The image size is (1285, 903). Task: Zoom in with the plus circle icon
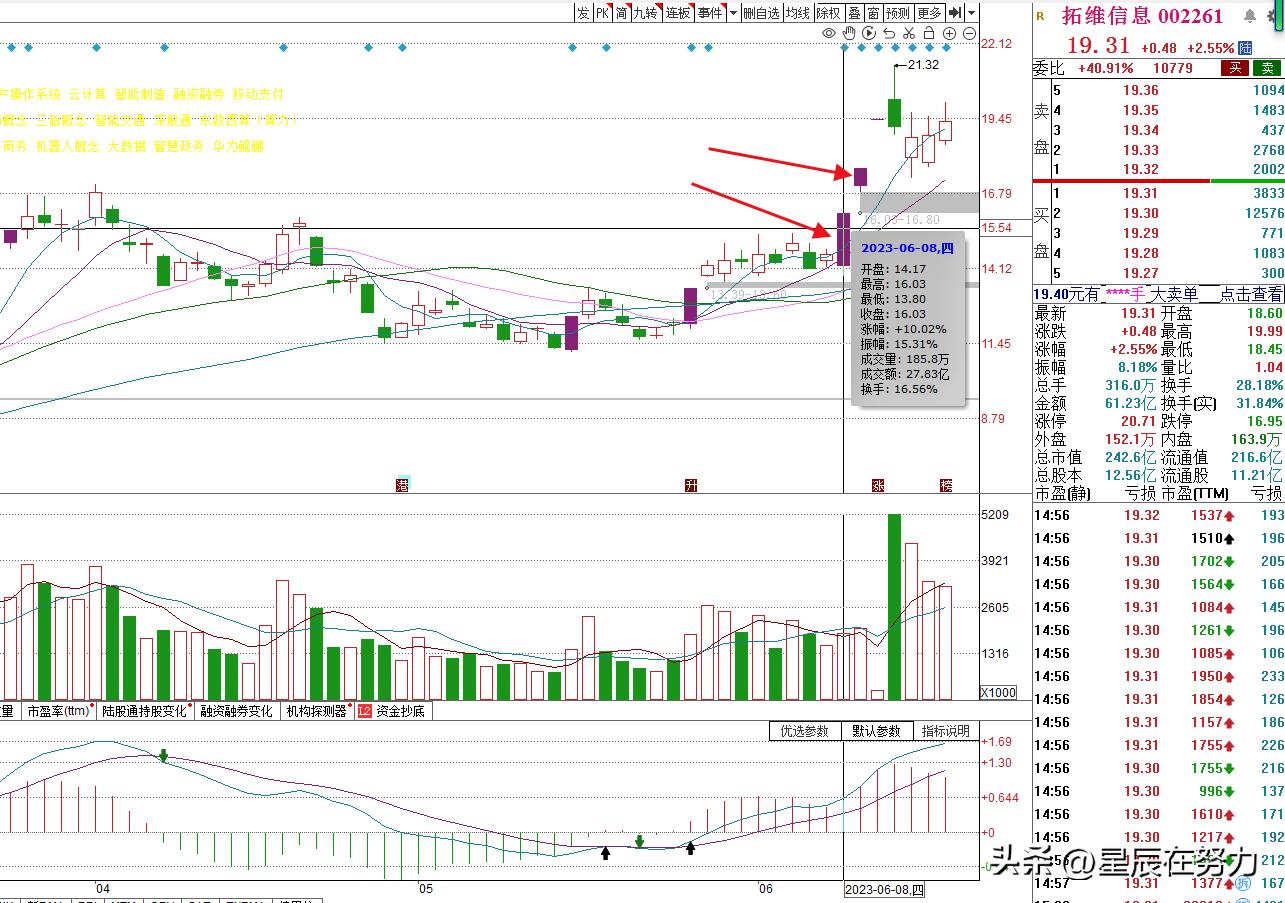949,34
